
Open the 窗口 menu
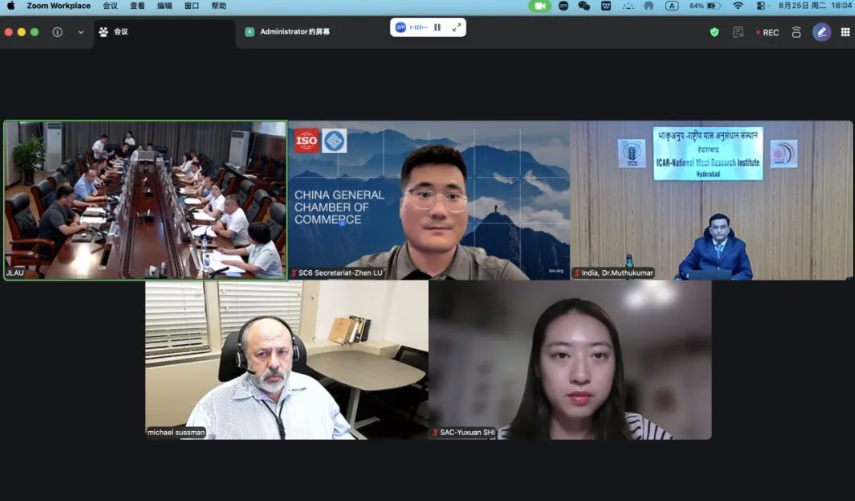(191, 6)
